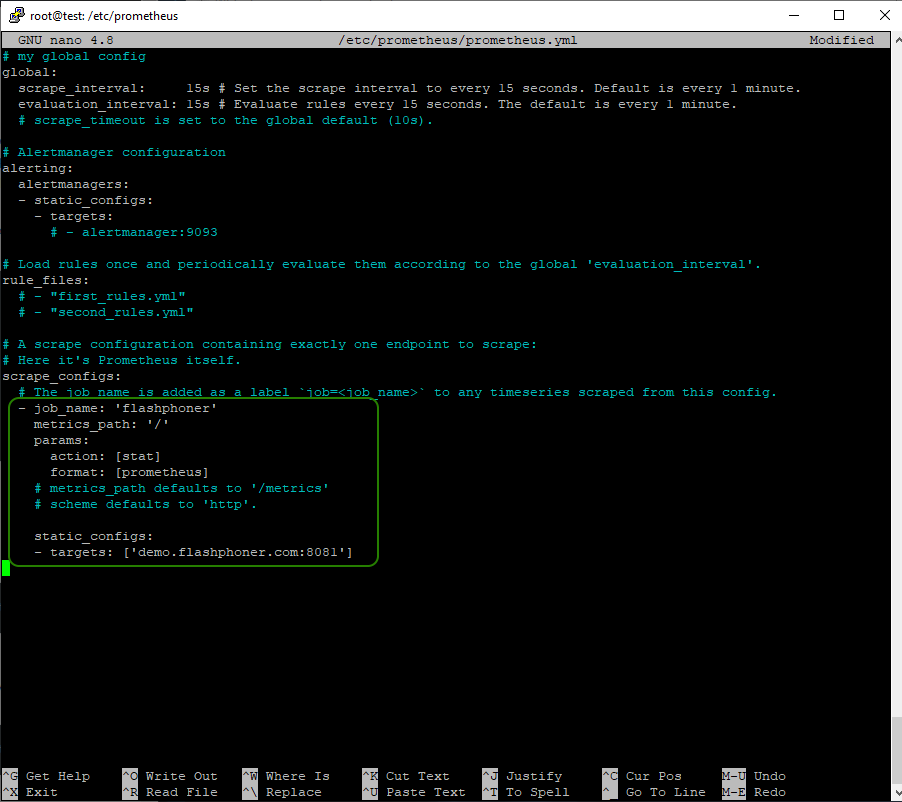Click '# Alertmanager configuration' comment
This screenshot has width=902, height=802.
pos(114,152)
